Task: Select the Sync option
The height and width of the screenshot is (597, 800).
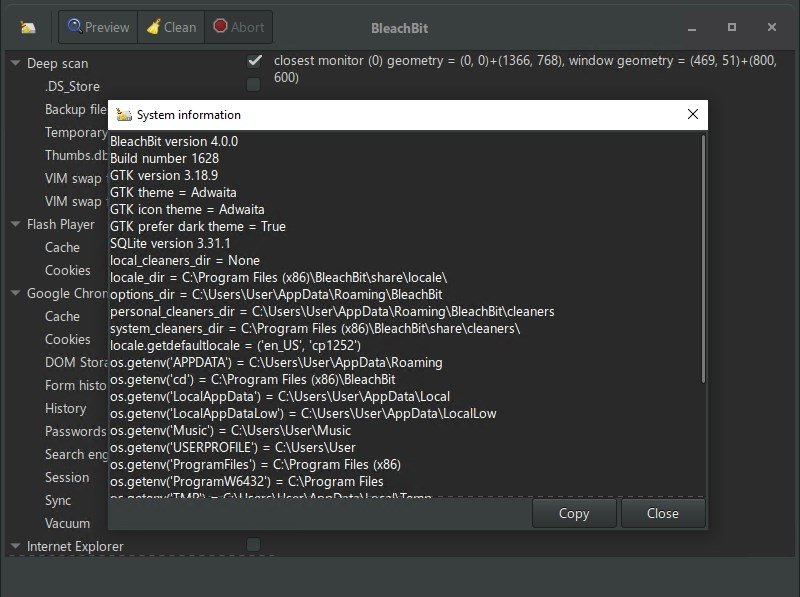Action: coord(58,500)
